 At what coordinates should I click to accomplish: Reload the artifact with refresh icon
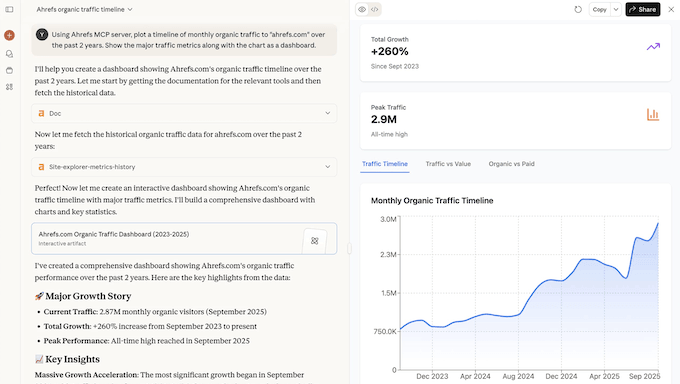[578, 9]
